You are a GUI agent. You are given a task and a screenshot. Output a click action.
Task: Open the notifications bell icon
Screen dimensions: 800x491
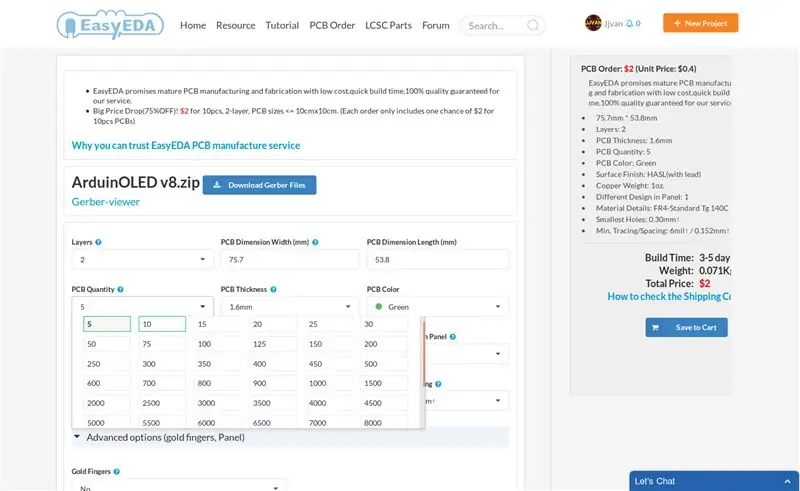click(629, 23)
